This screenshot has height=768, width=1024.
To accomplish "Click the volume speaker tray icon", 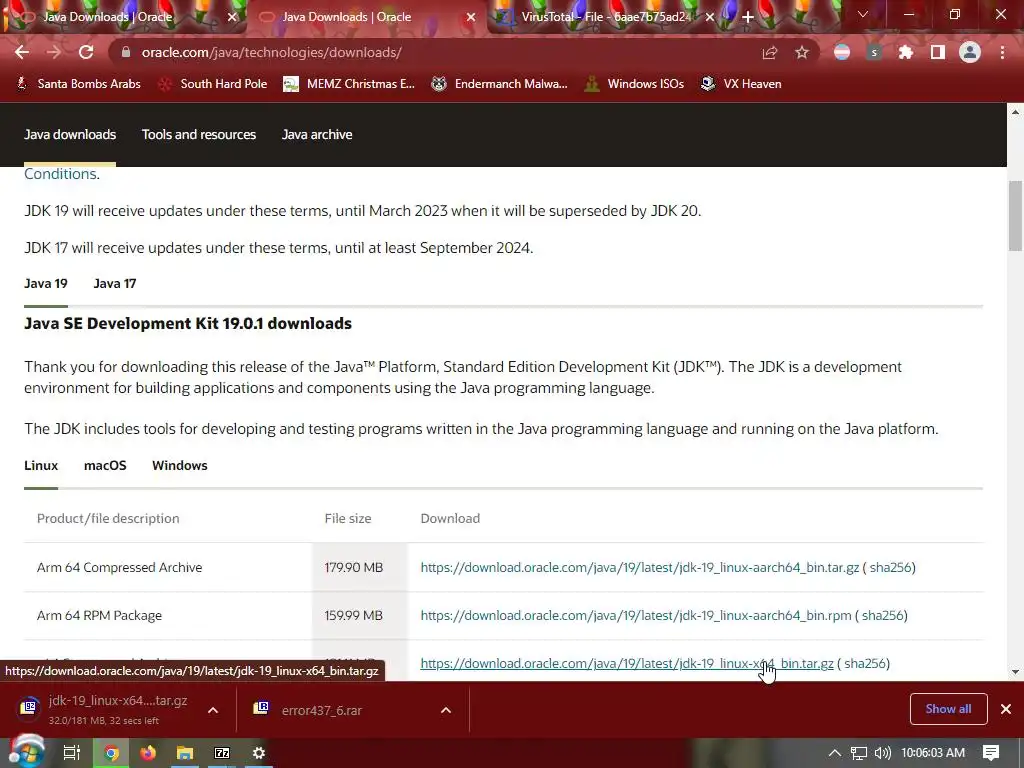I will pyautogui.click(x=882, y=753).
